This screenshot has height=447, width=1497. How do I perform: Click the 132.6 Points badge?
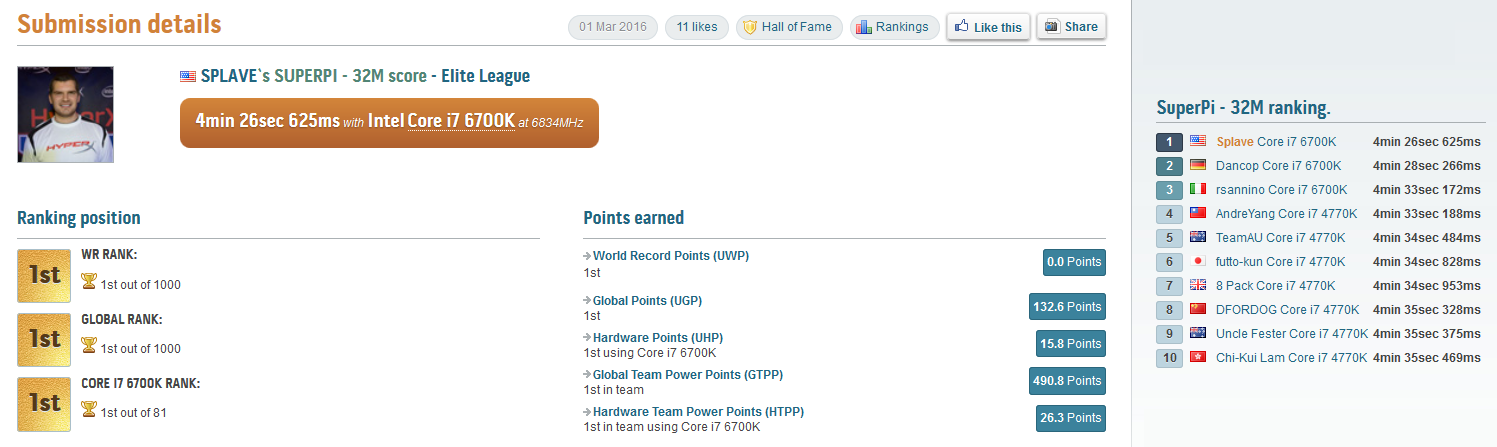point(1067,306)
